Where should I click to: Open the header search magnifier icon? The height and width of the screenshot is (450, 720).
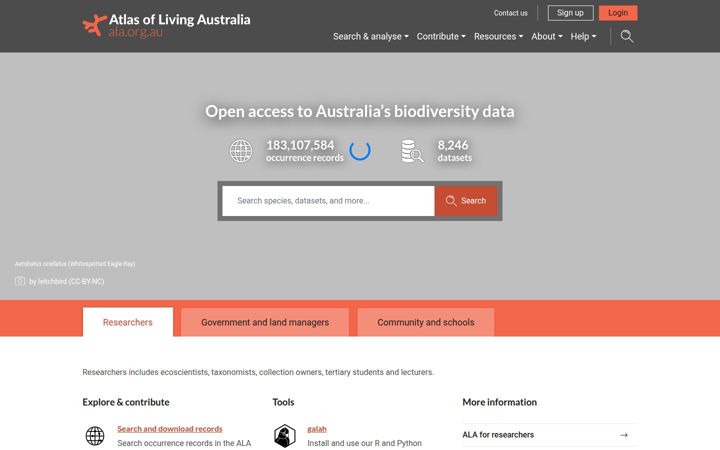point(626,36)
